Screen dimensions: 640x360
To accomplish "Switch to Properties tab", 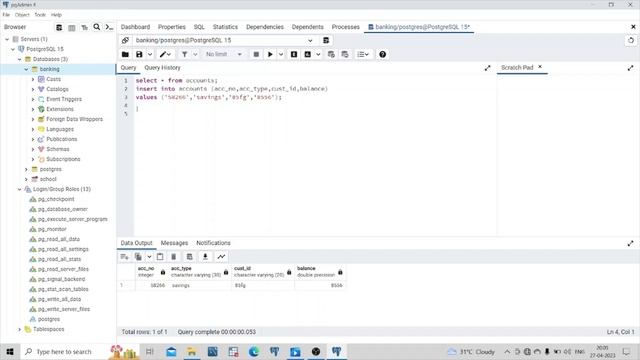I will 172,27.
